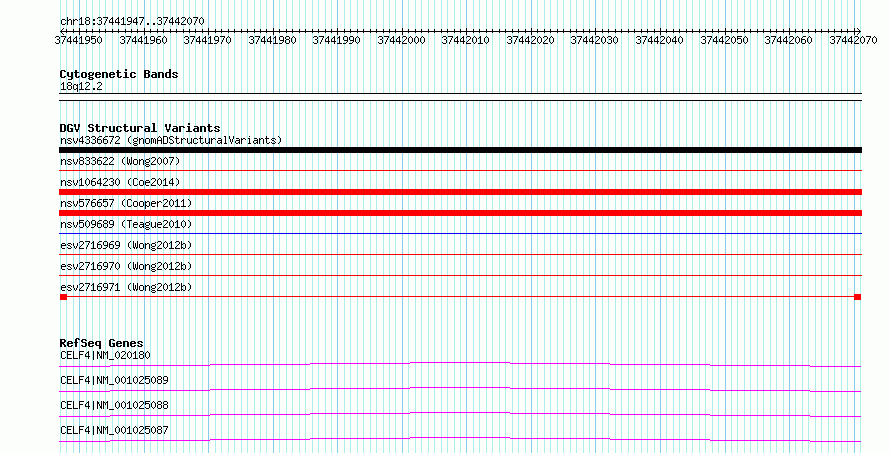Select nsv833622 (Wong2007) variant label
Image resolution: width=890 pixels, height=453 pixels.
click(x=120, y=161)
